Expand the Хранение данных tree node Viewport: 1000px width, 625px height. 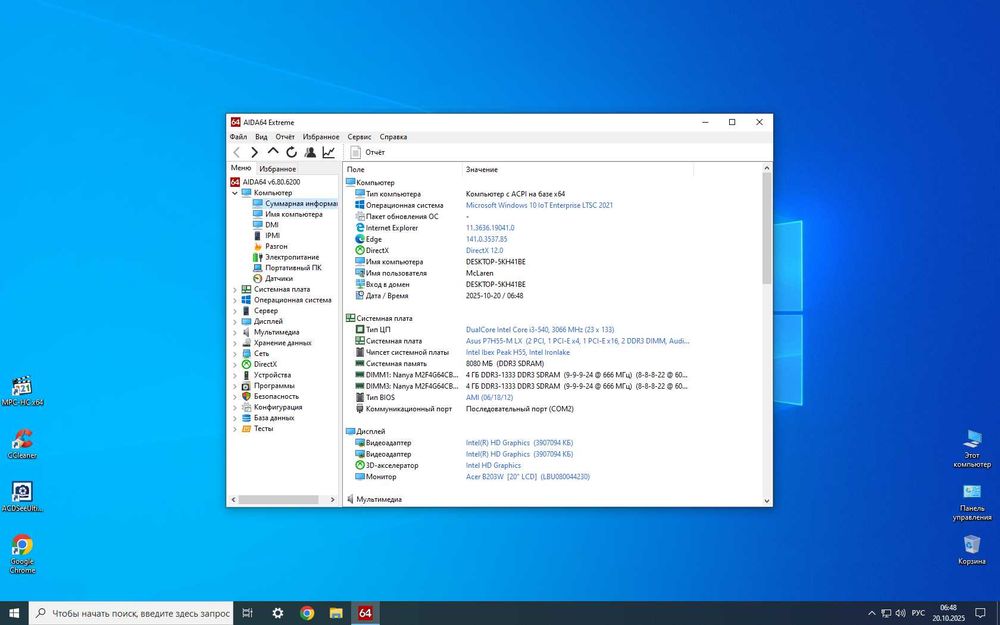click(235, 343)
